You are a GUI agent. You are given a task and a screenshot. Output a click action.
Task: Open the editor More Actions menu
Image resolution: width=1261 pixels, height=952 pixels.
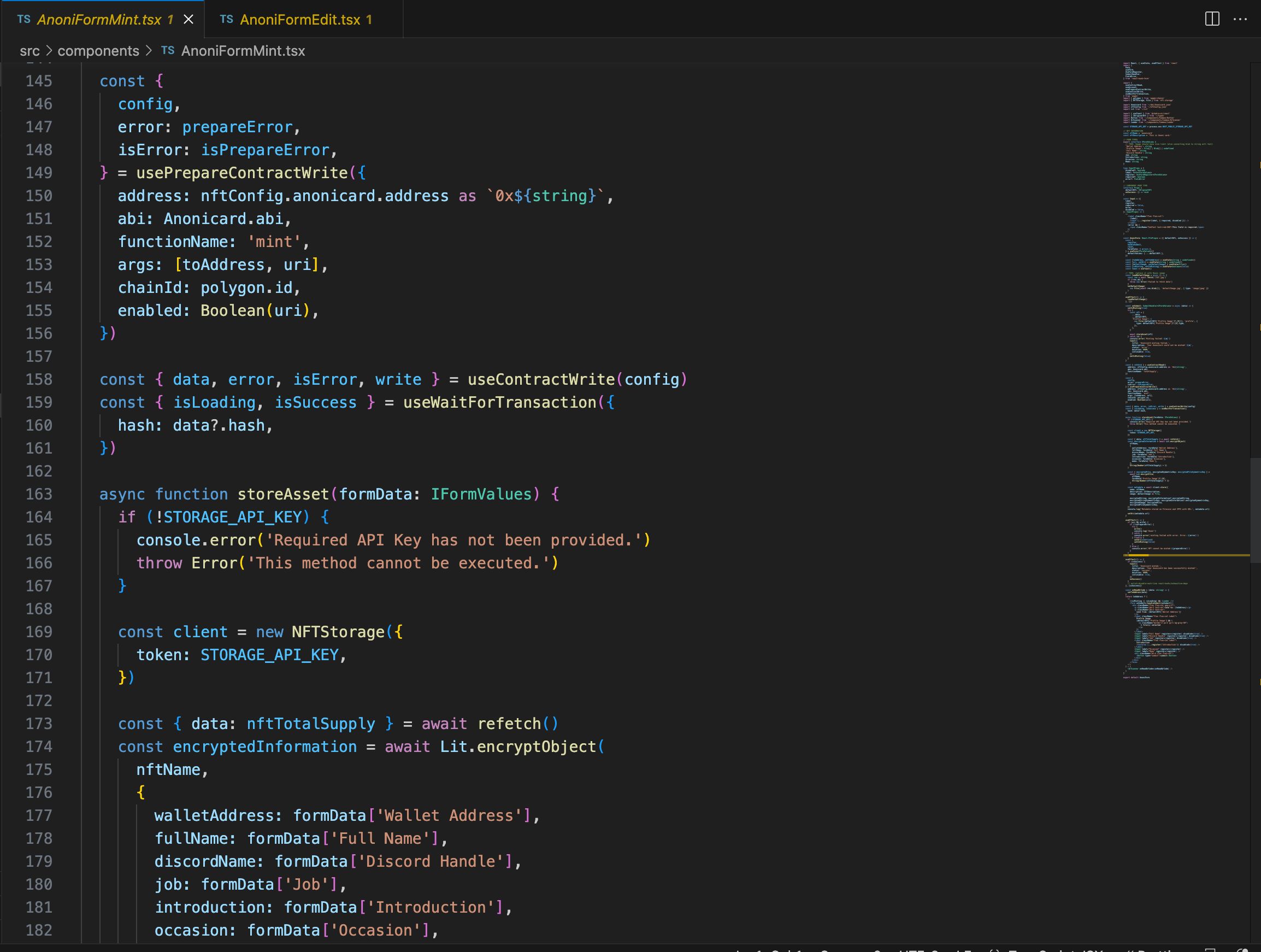pos(1240,19)
